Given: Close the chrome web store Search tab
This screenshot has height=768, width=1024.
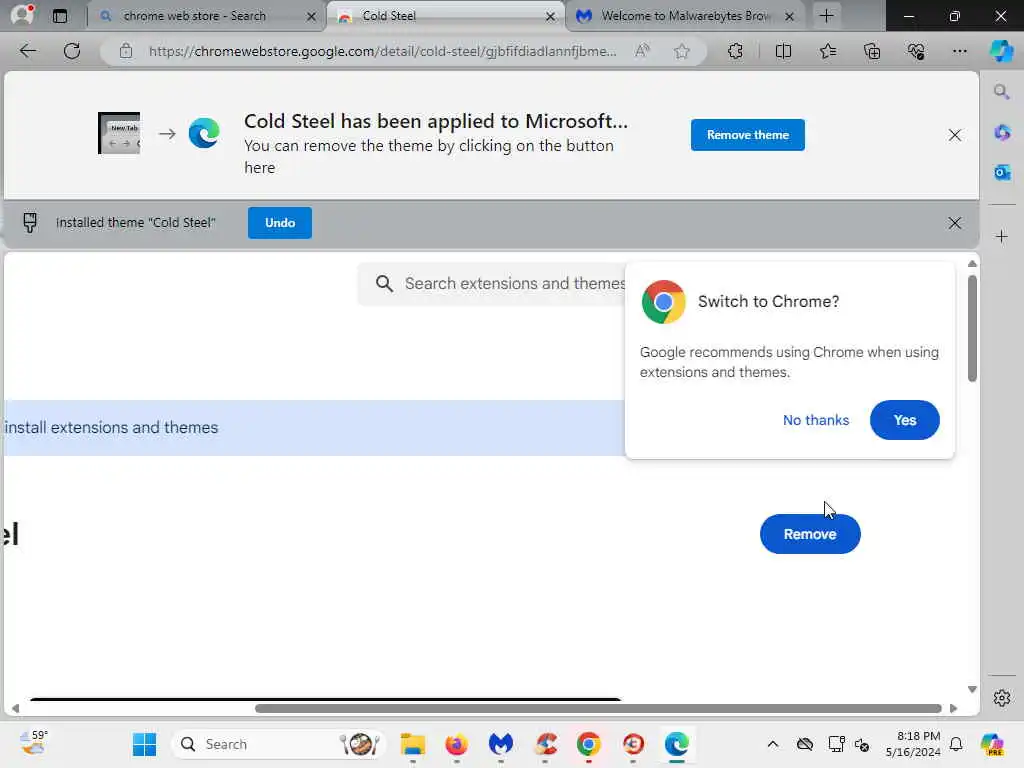Looking at the screenshot, I should pyautogui.click(x=312, y=16).
